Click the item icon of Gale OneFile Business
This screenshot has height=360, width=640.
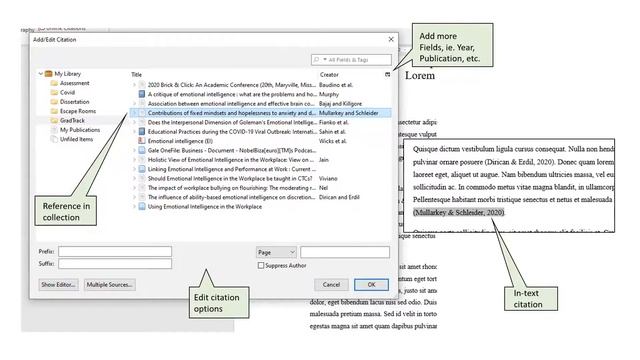[x=142, y=151]
